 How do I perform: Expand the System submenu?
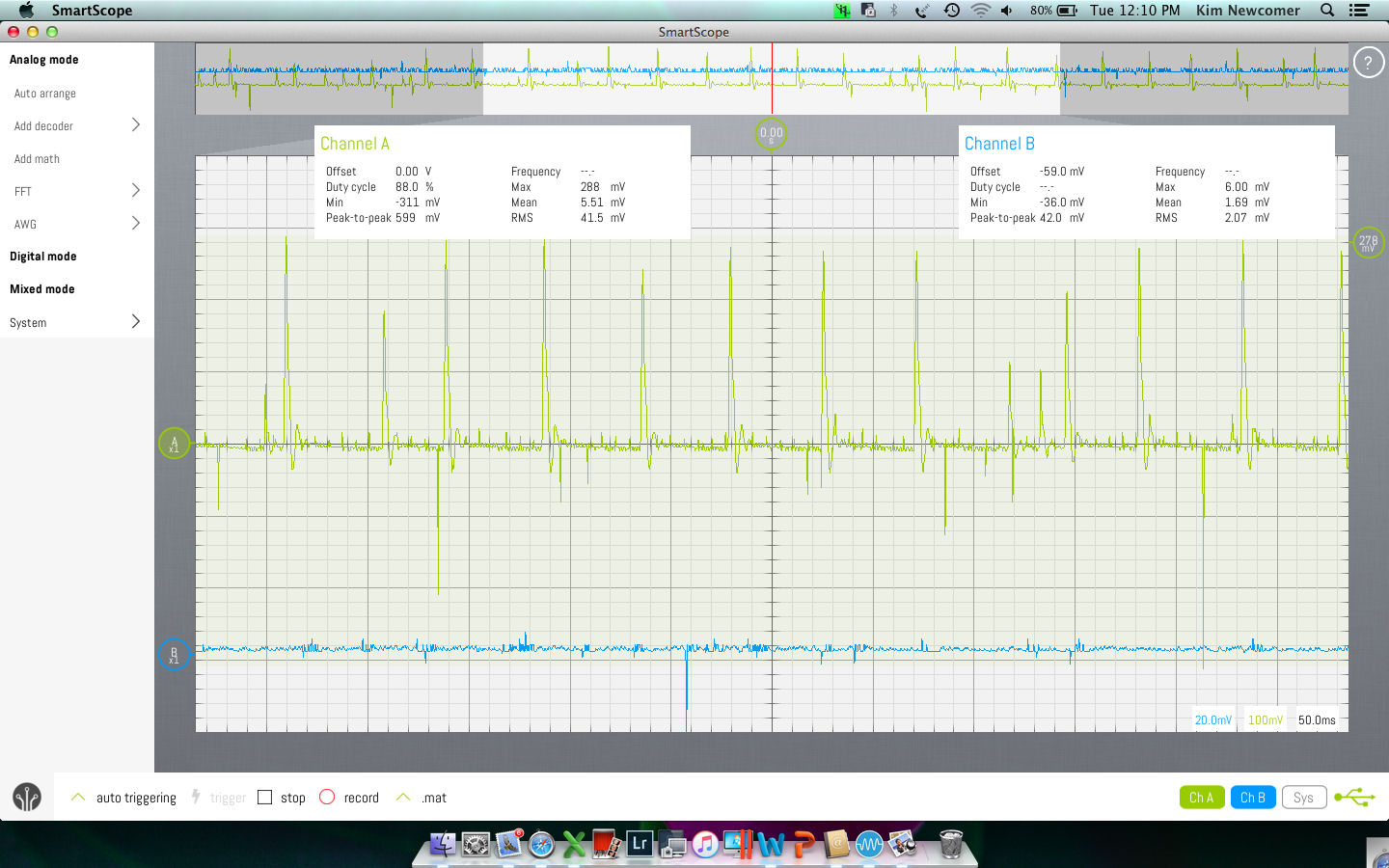pyautogui.click(x=135, y=322)
